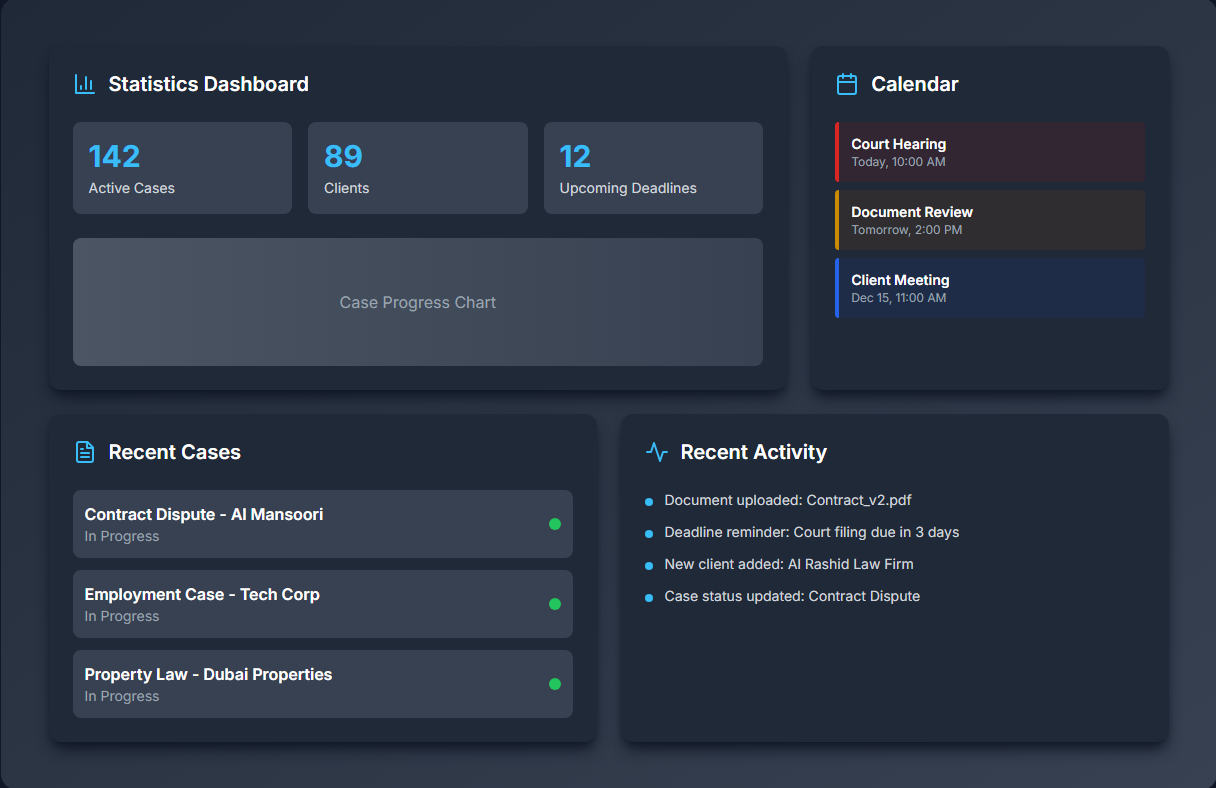Image resolution: width=1216 pixels, height=788 pixels.
Task: Click the bar chart icon beside Statistics Dashboard
Action: (84, 84)
